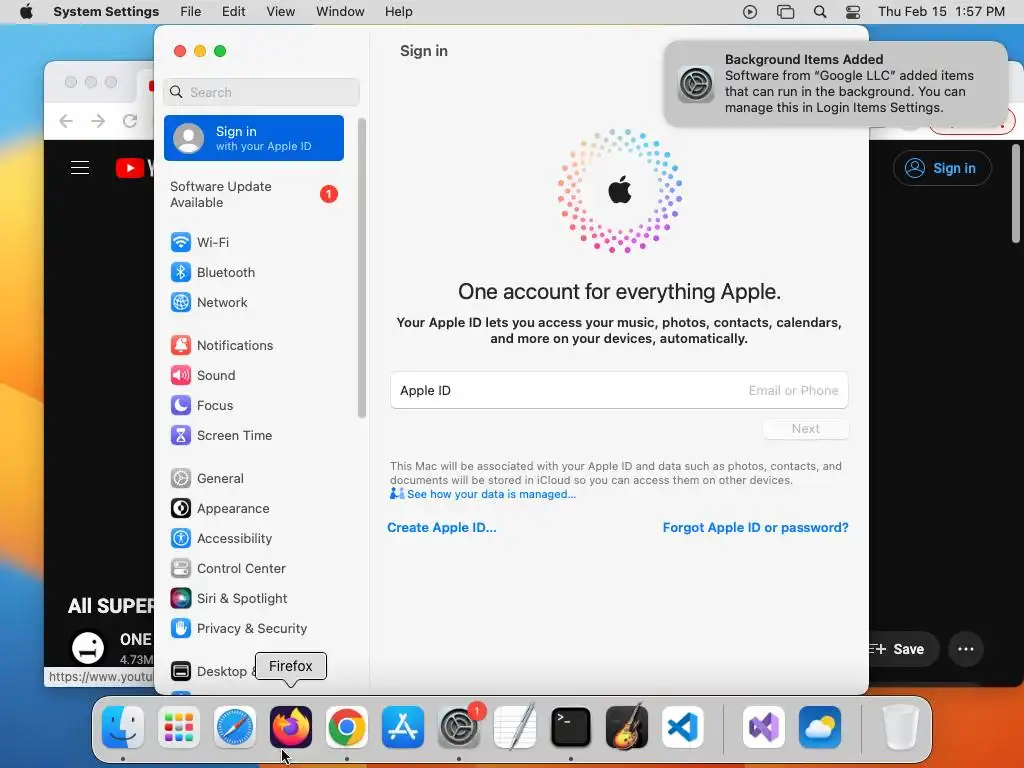Open Visual Studio from the Dock
Screen dimensions: 1024x768
(x=764, y=727)
